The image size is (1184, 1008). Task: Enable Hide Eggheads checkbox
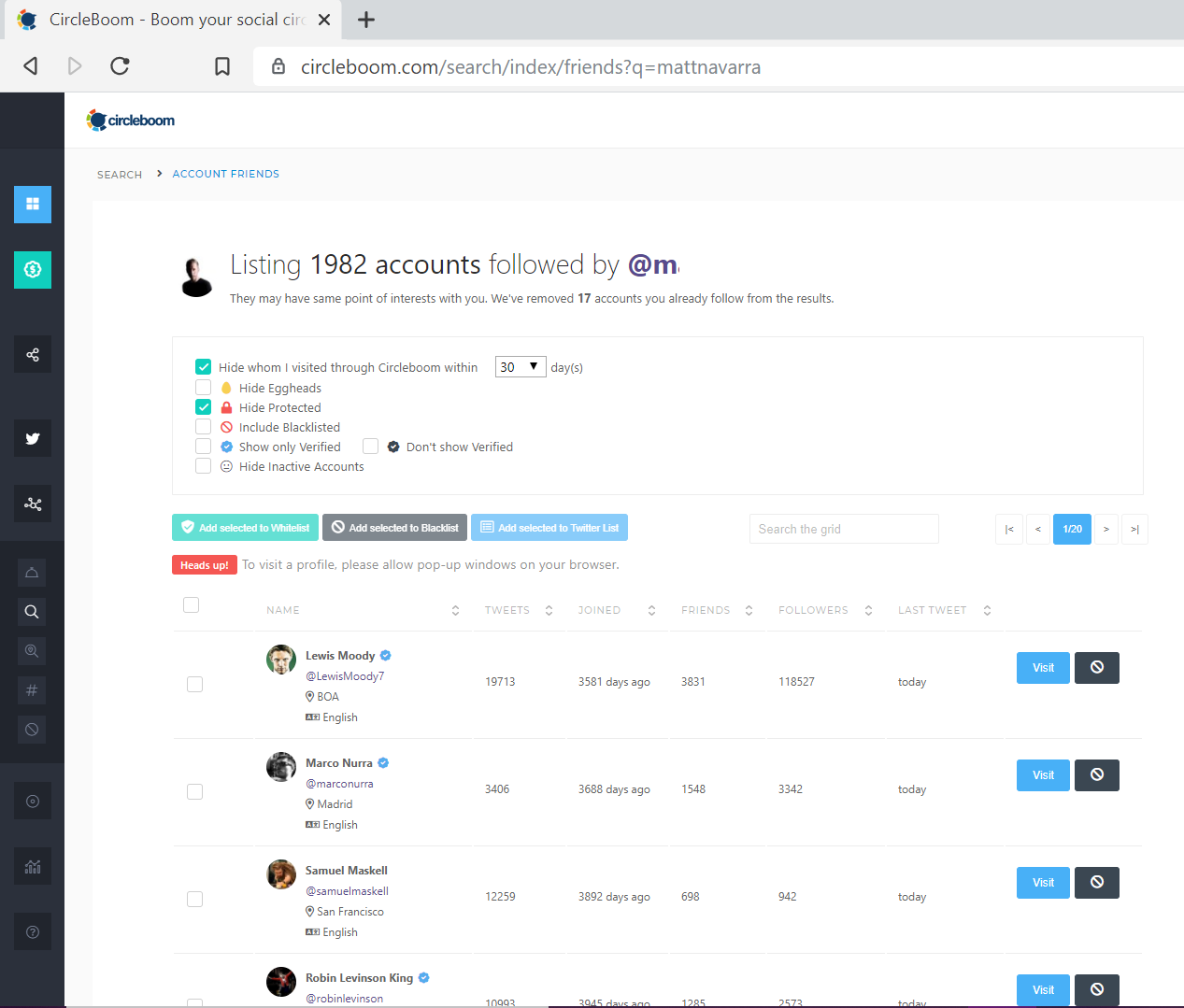pos(203,387)
